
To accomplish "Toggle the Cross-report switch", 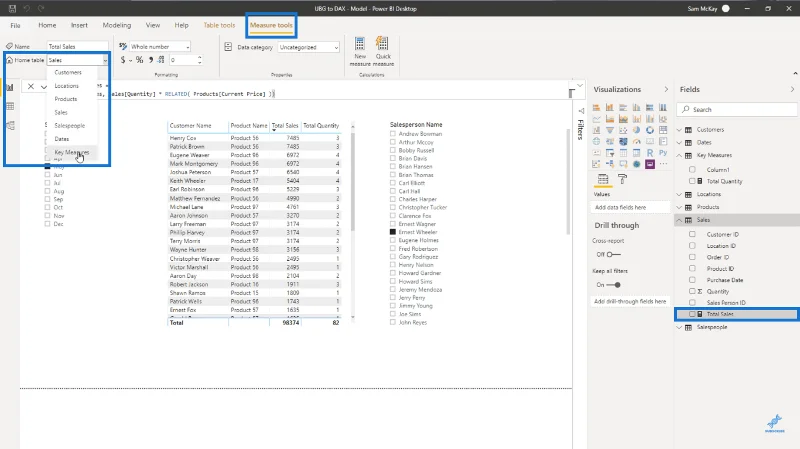I will 613,254.
